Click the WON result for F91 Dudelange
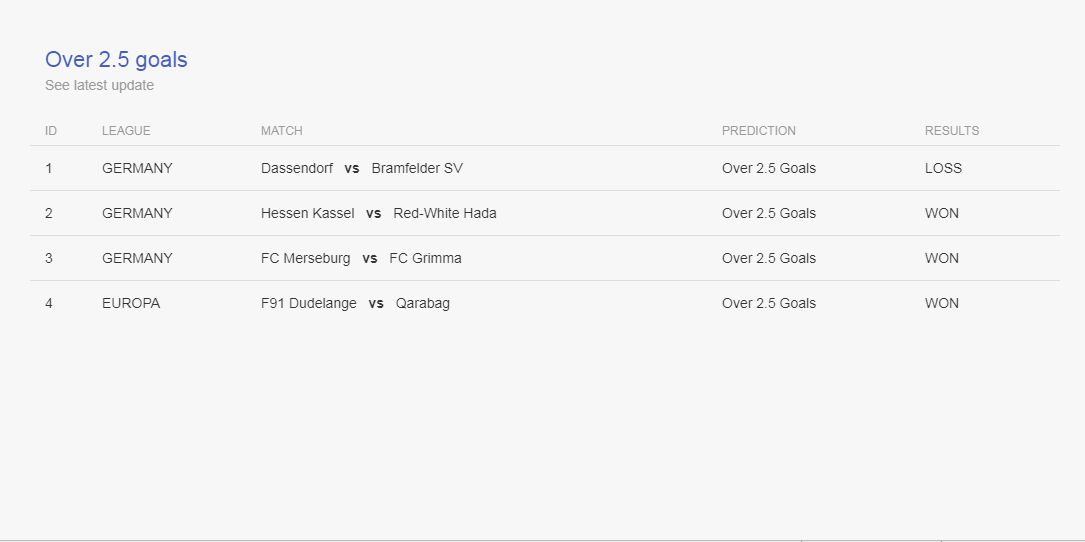1085x542 pixels. coord(942,303)
